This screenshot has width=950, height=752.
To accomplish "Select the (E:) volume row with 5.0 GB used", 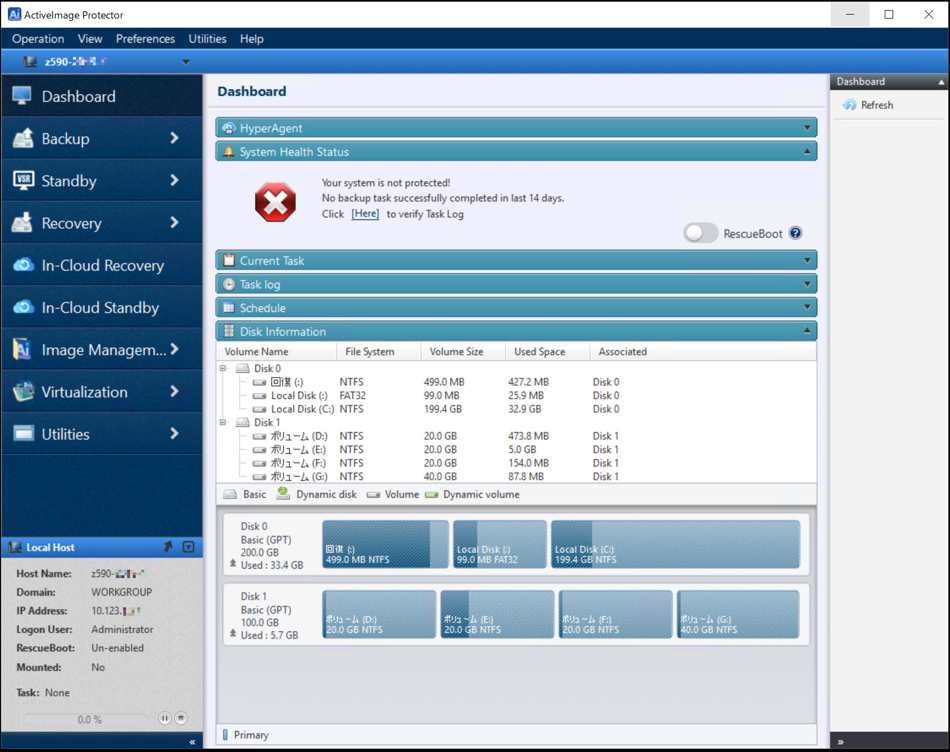I will click(516, 450).
